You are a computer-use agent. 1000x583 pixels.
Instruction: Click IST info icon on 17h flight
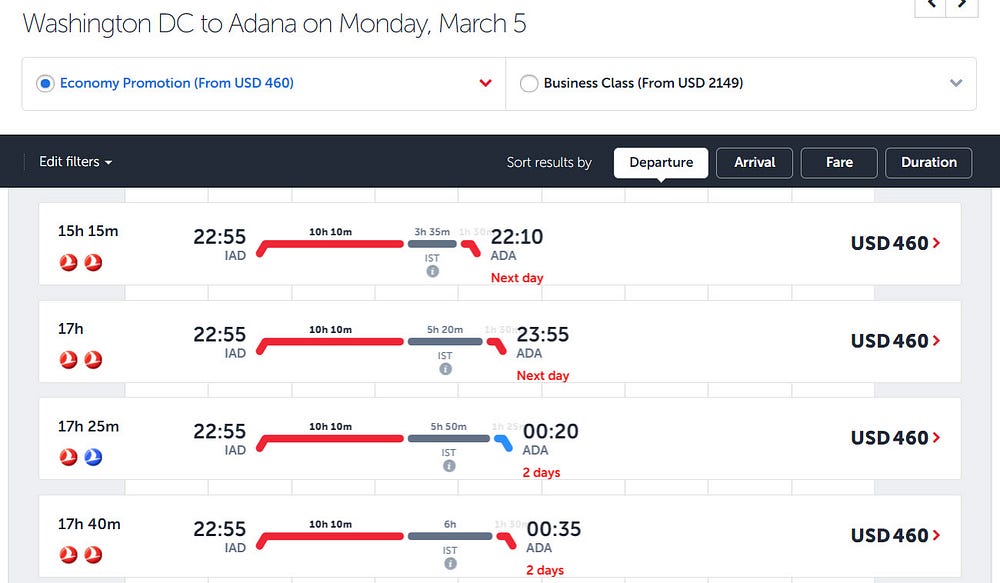point(445,369)
